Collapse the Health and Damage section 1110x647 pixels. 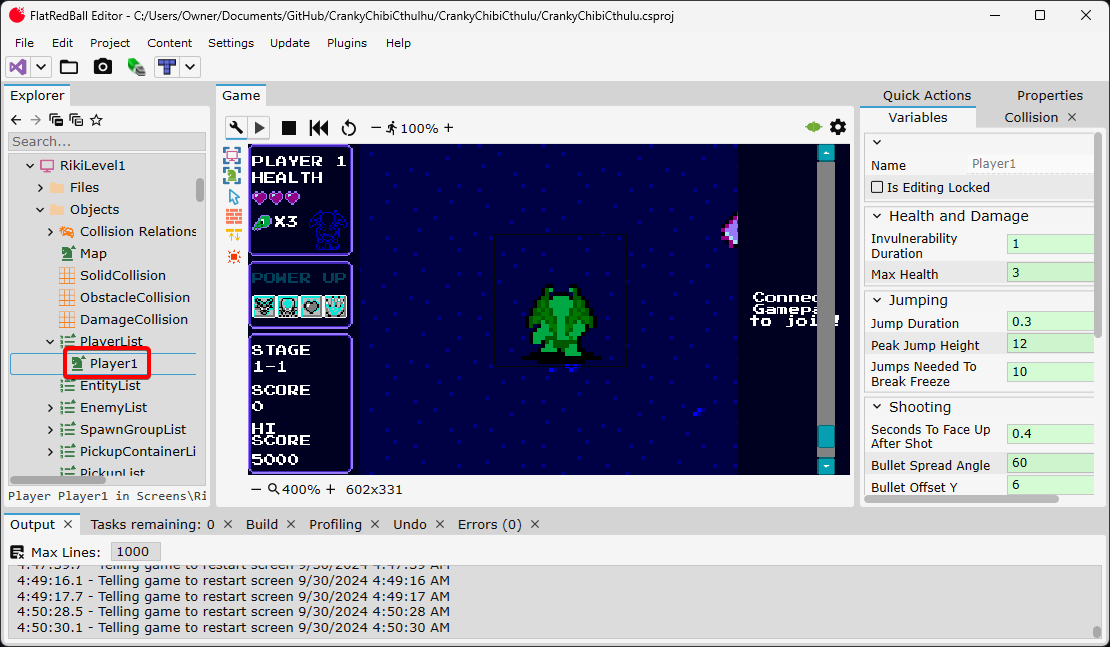point(876,216)
